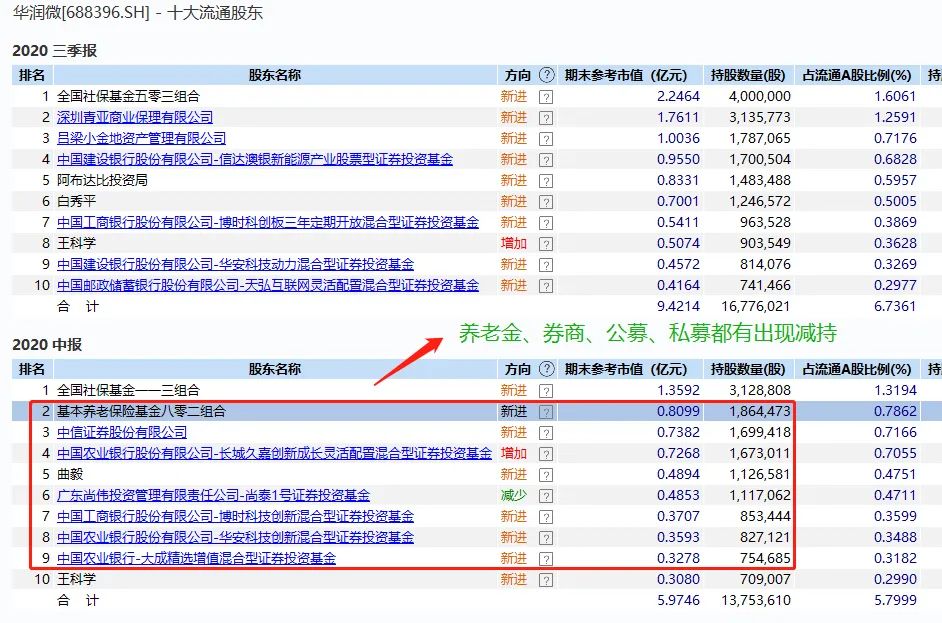Click help icon in 华安科技动力混合型 fund row
Viewport: 942px width, 623px height.
[x=545, y=265]
